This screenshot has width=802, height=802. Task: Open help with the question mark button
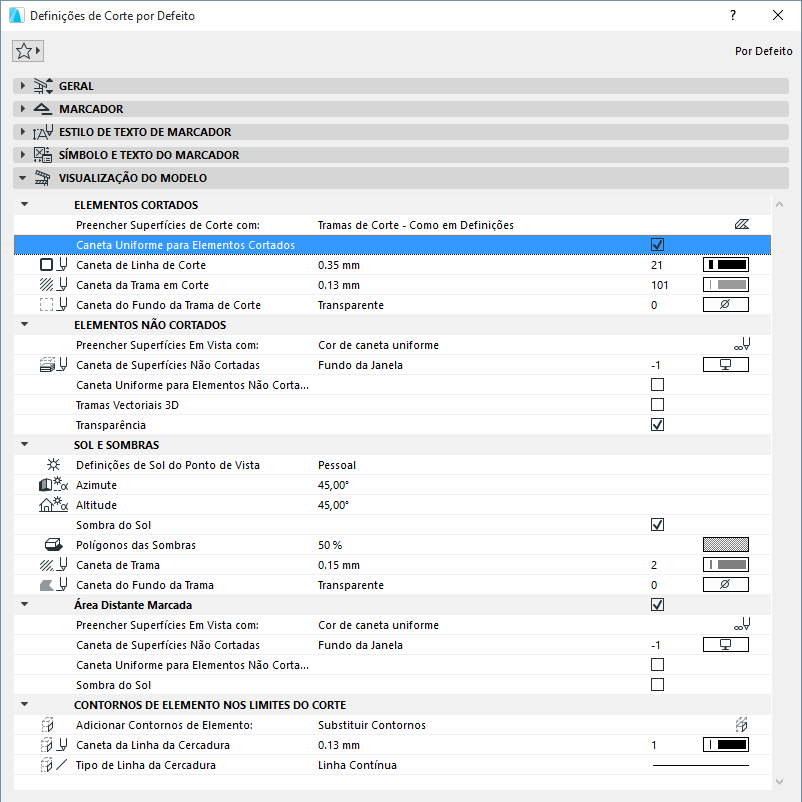pos(733,15)
